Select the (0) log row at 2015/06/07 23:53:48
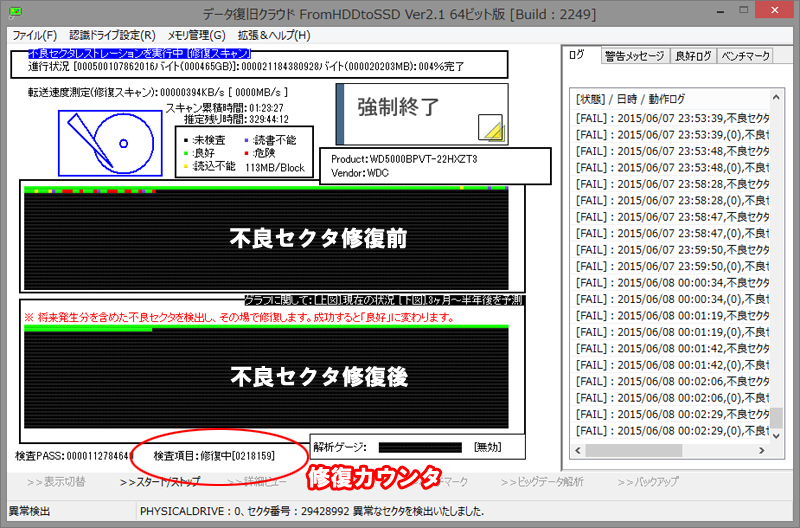Screen dimensions: 800x528 click(672, 167)
